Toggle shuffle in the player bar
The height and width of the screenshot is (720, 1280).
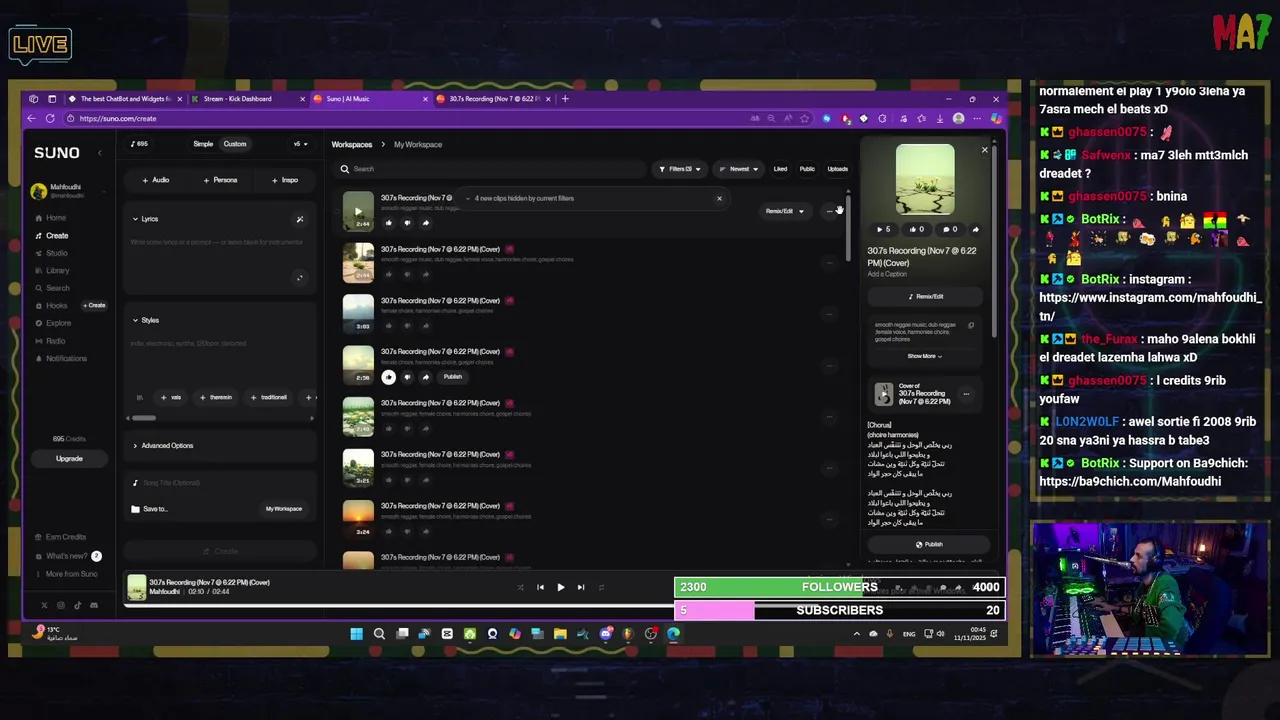pos(520,587)
